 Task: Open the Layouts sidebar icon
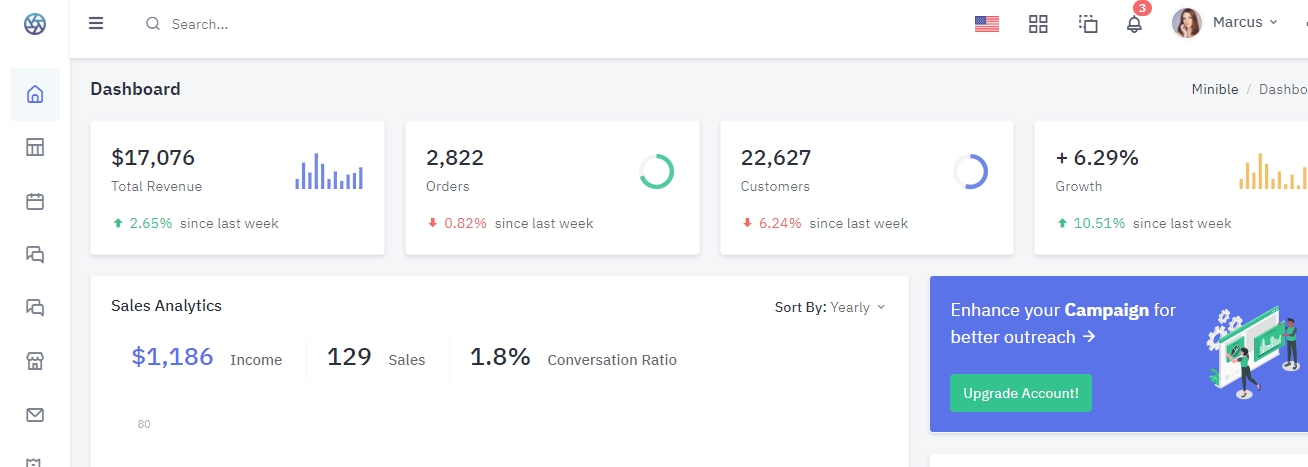point(35,148)
